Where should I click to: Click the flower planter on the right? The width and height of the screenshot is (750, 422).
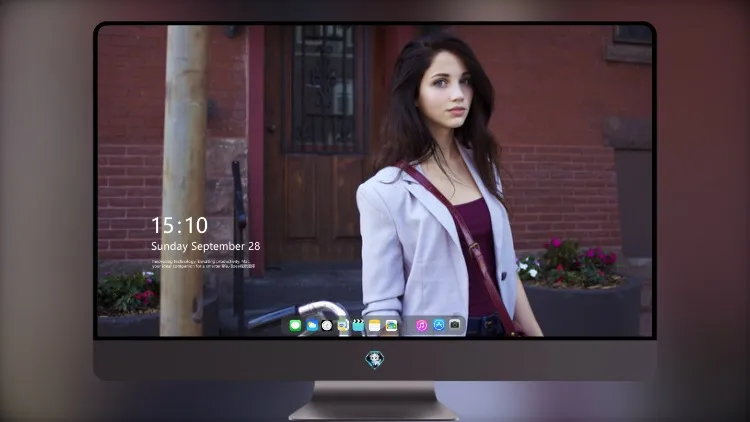click(580, 287)
